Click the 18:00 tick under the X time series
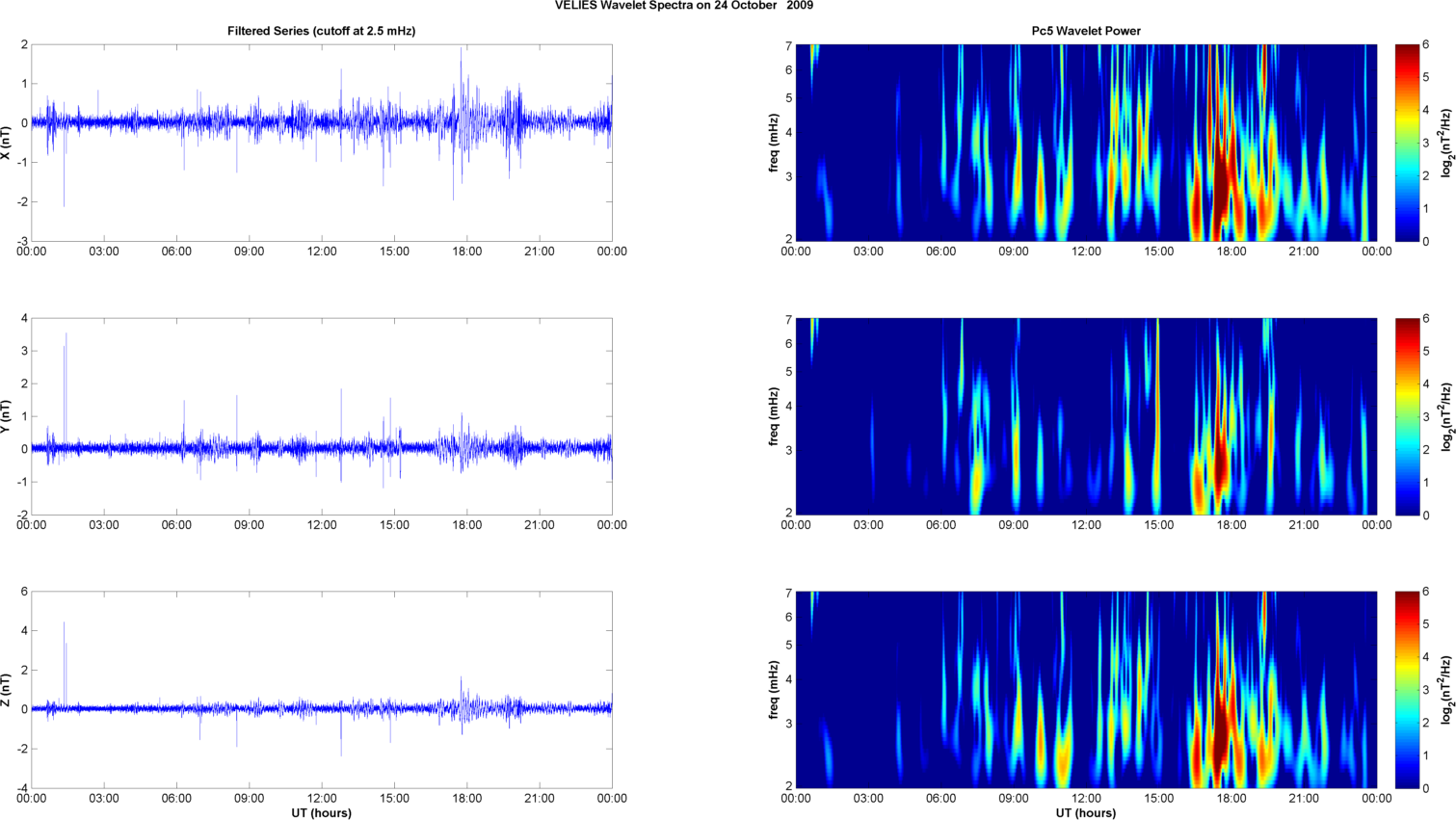Screen dimensions: 1456x820 [x=467, y=251]
